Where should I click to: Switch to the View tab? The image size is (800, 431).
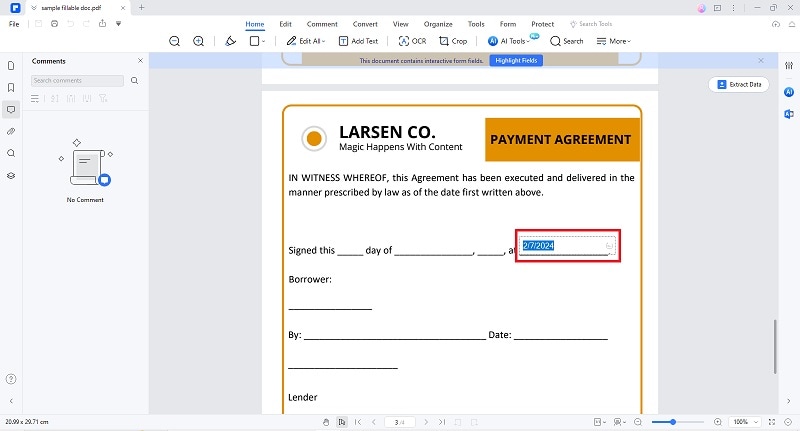pos(401,24)
